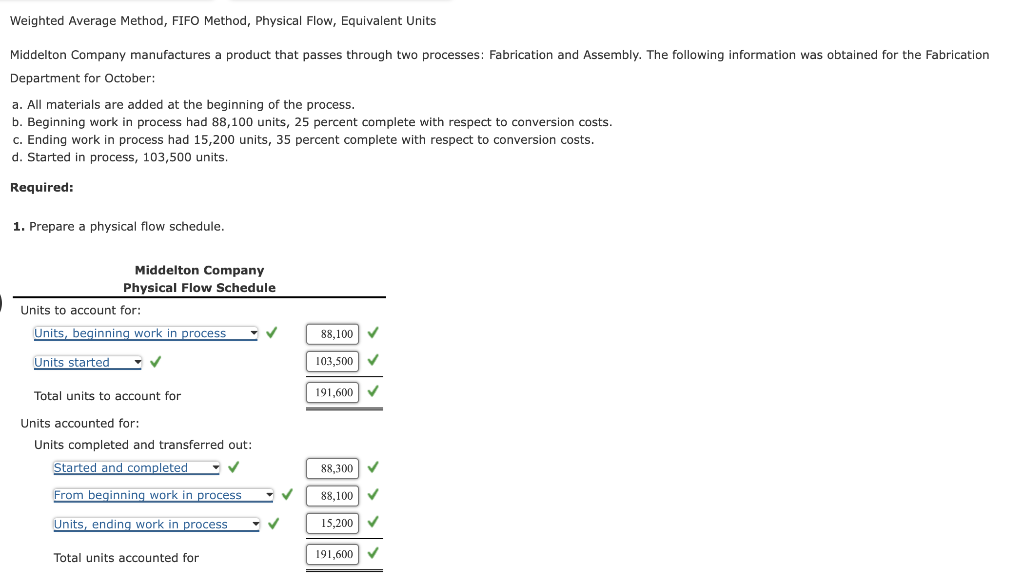
Task: Select the 191,600 total units accounted field
Action: click(332, 553)
